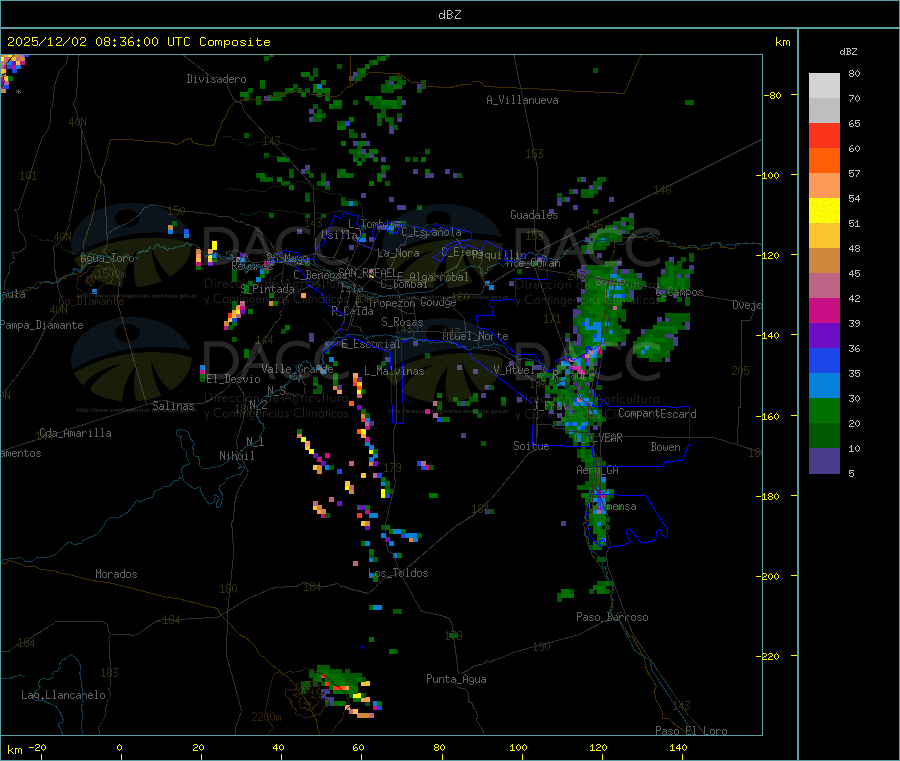Click the El_Desvio map label
900x761 pixels.
click(233, 379)
